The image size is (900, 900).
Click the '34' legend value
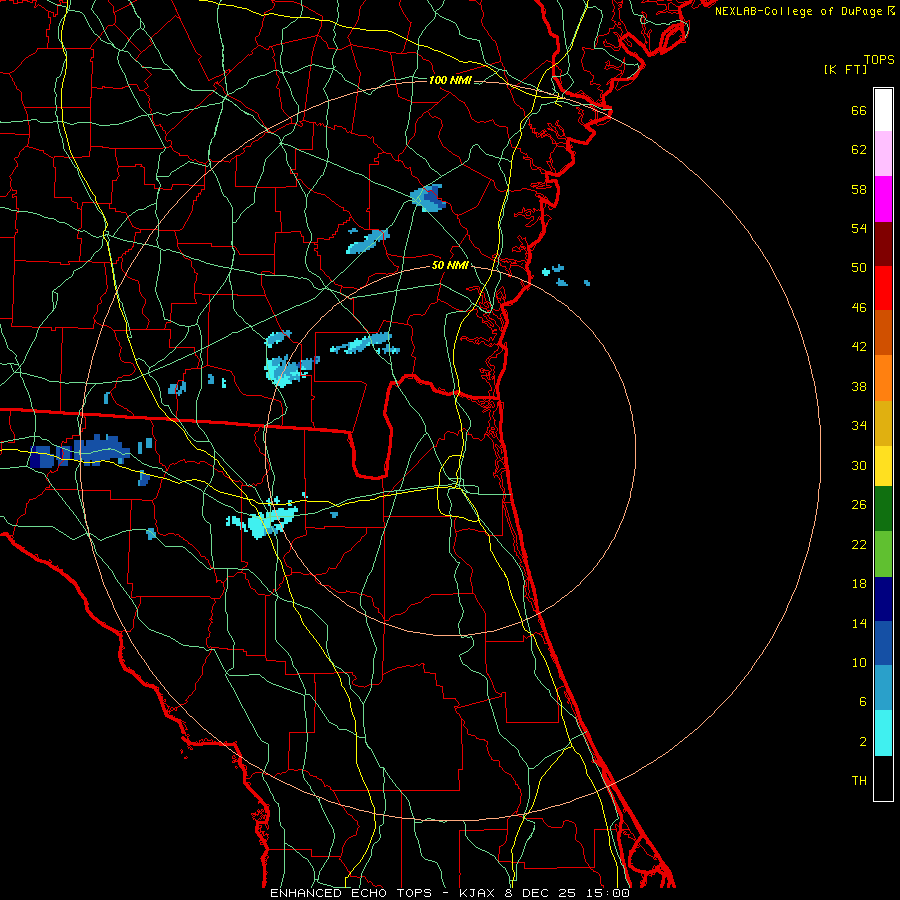[x=859, y=426]
